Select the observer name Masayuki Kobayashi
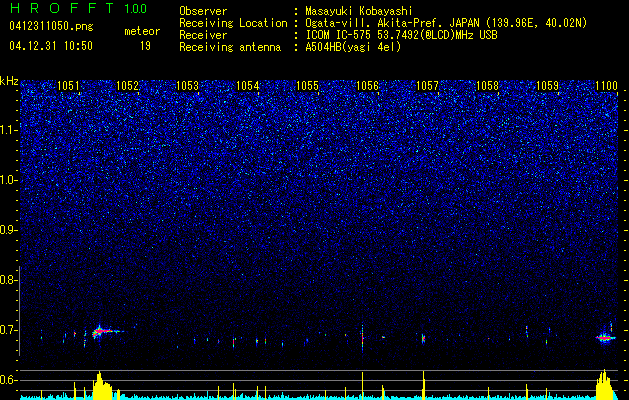 359,11
